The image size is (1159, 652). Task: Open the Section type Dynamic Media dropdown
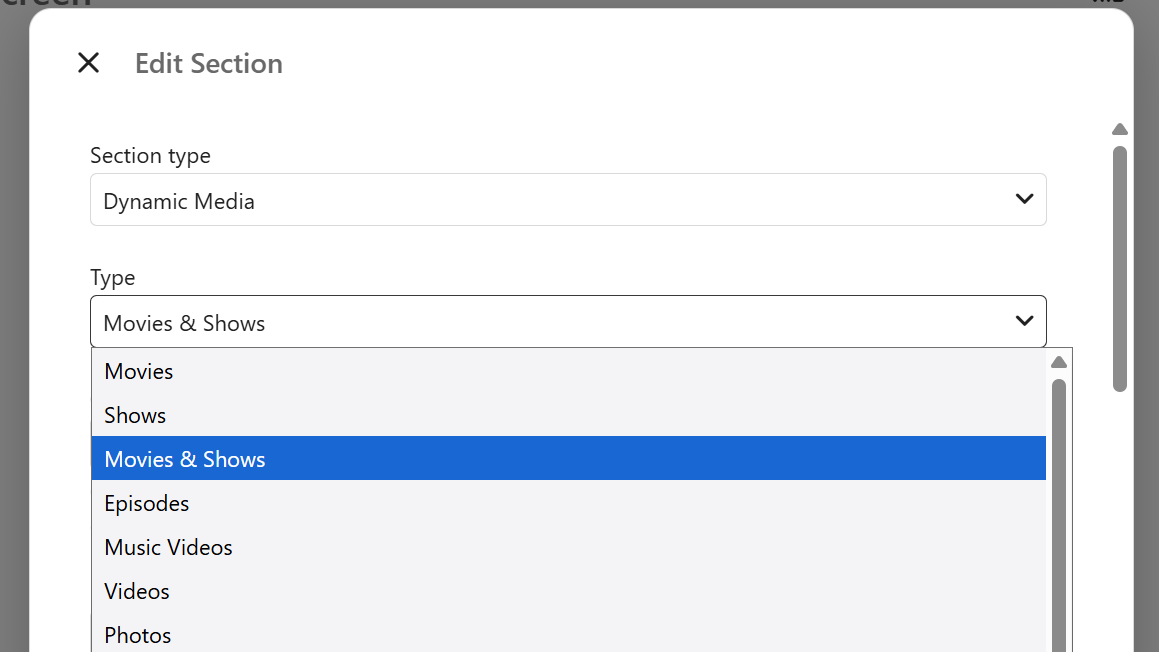[x=568, y=200]
